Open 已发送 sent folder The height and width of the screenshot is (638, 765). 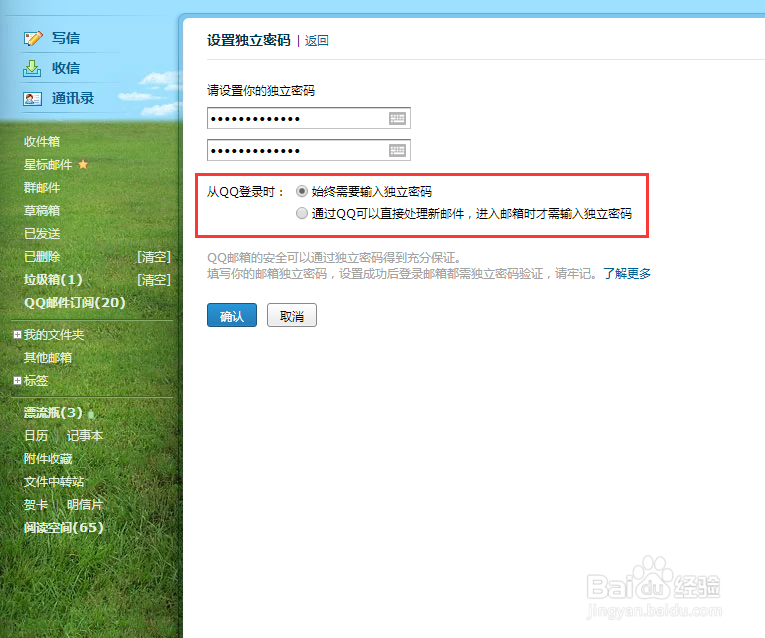tap(42, 234)
